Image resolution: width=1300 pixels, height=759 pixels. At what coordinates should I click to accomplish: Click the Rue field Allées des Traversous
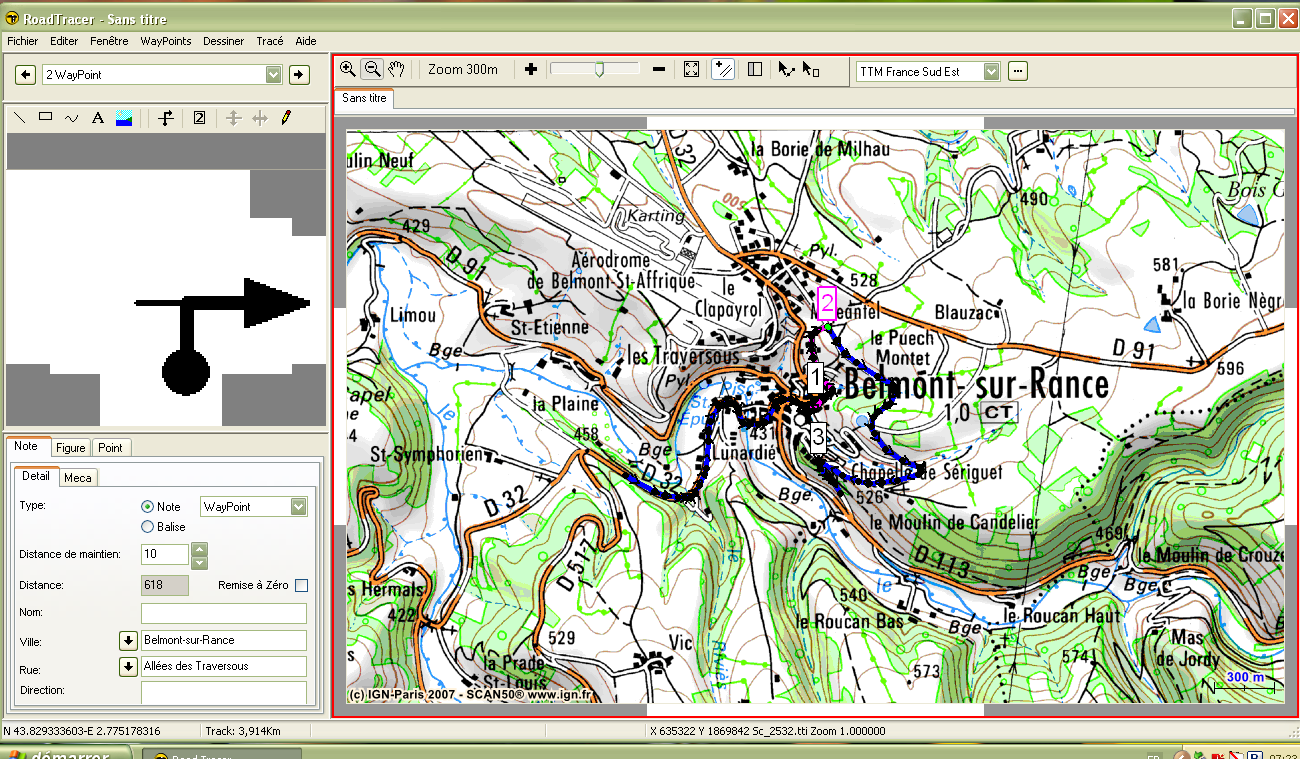(224, 666)
